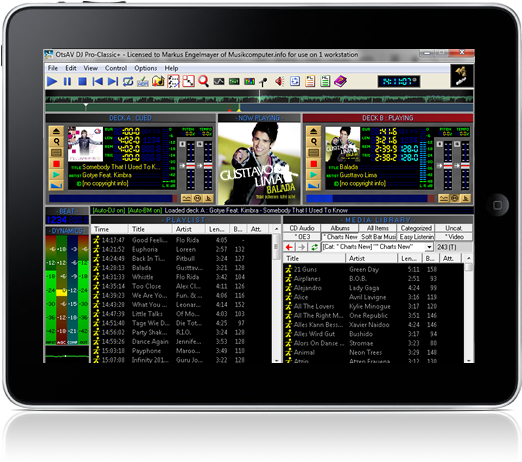Play Deck B with green triangle button
This screenshot has height=462, width=522.
(x=313, y=175)
